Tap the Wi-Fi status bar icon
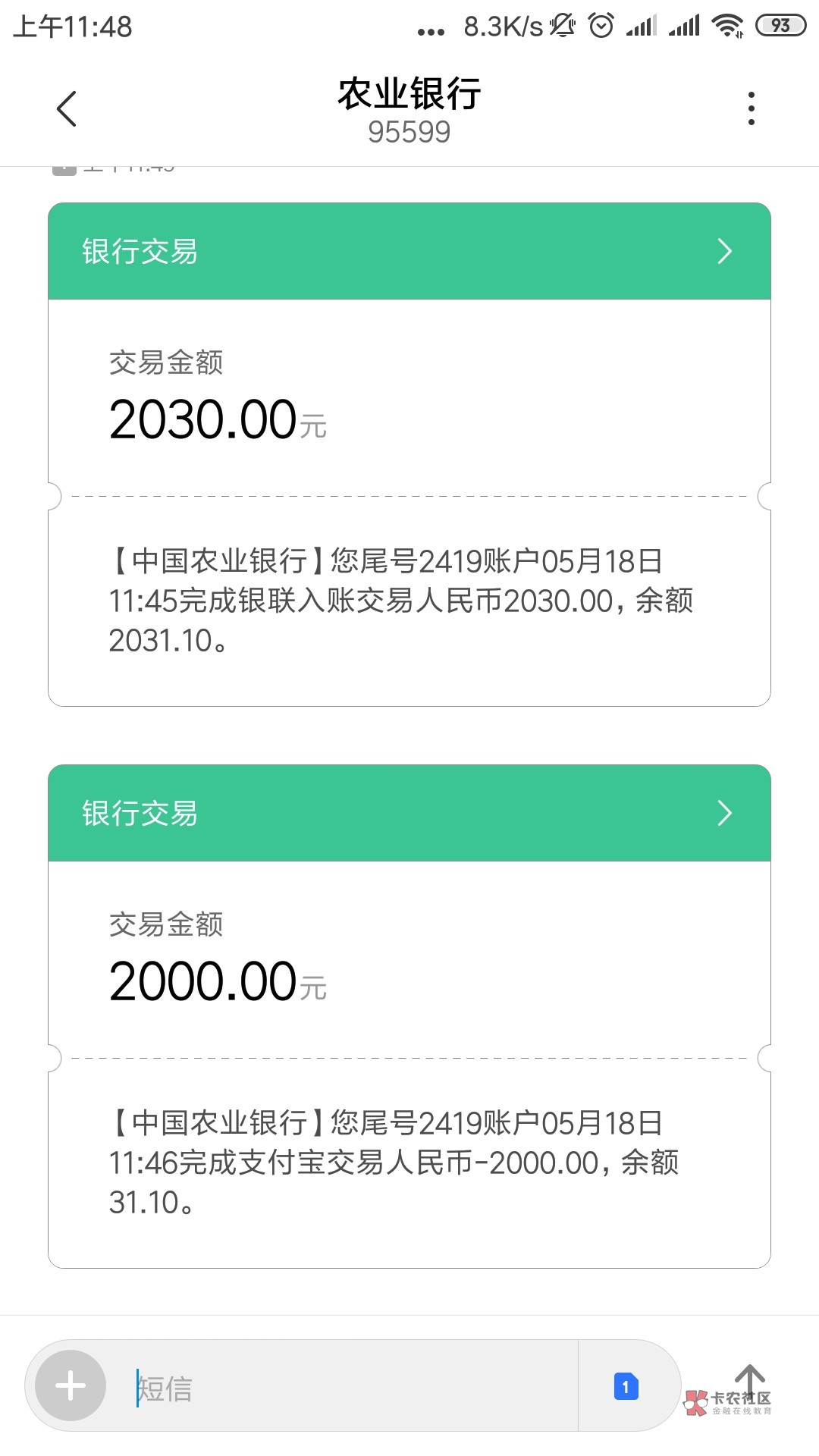The height and width of the screenshot is (1456, 819). click(727, 26)
